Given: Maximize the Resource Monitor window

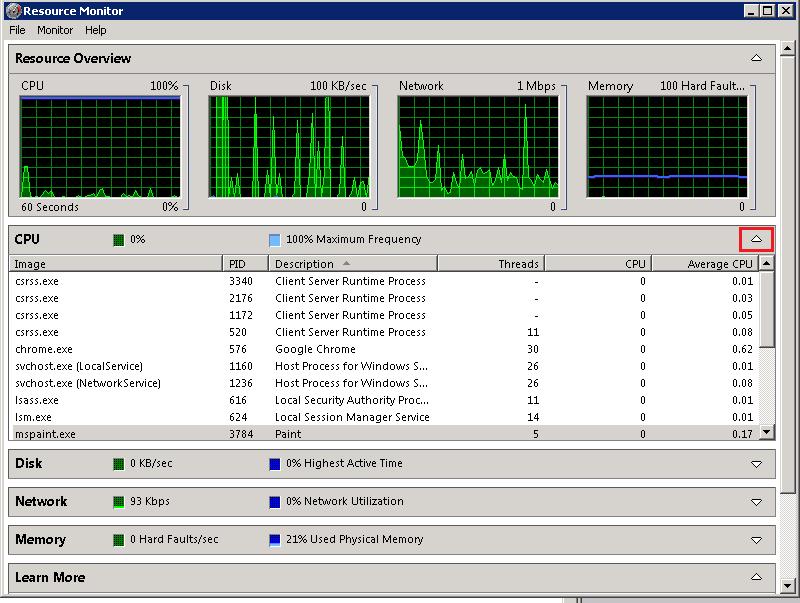Looking at the screenshot, I should 767,11.
